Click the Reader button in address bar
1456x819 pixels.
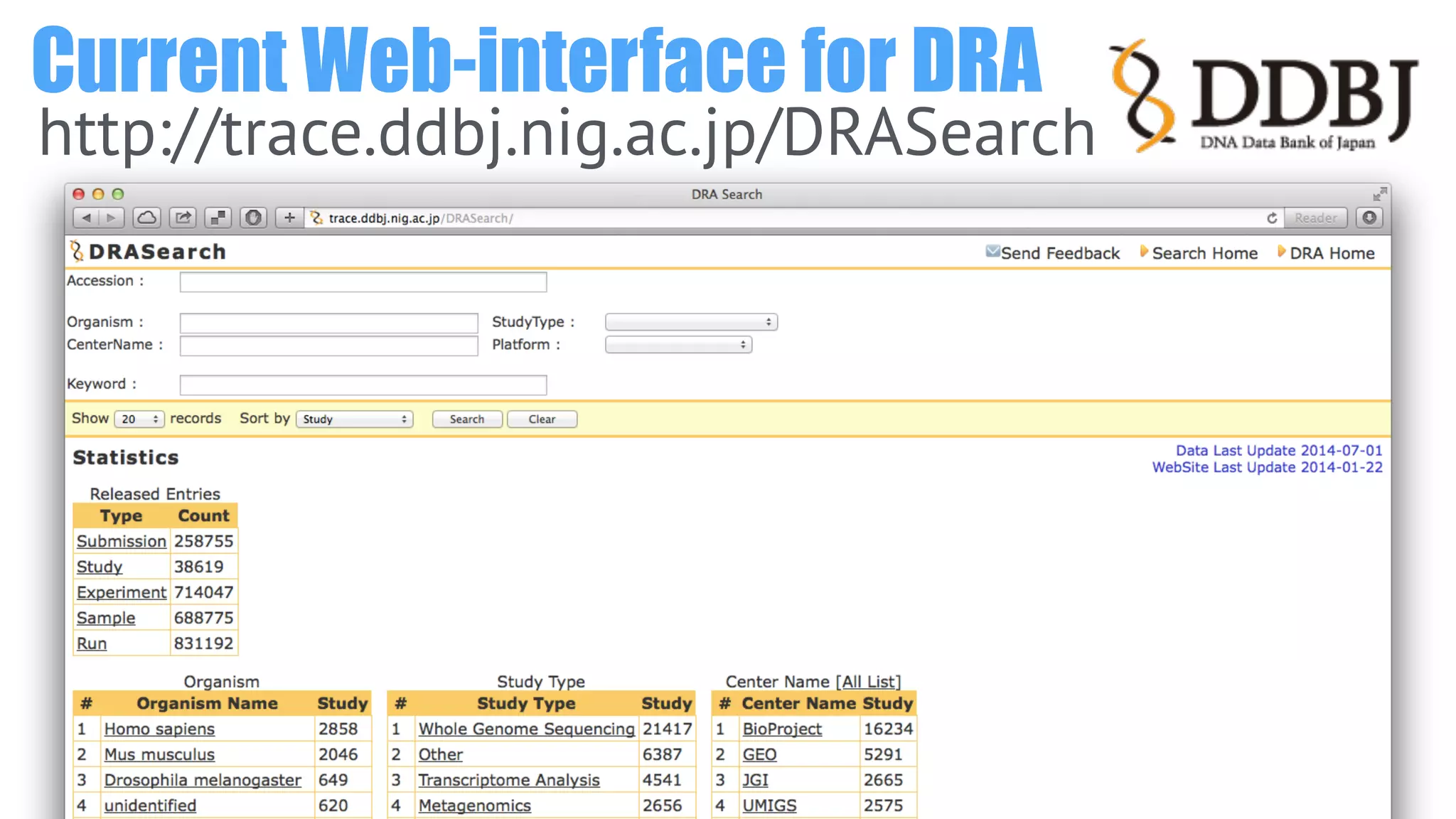(1316, 218)
